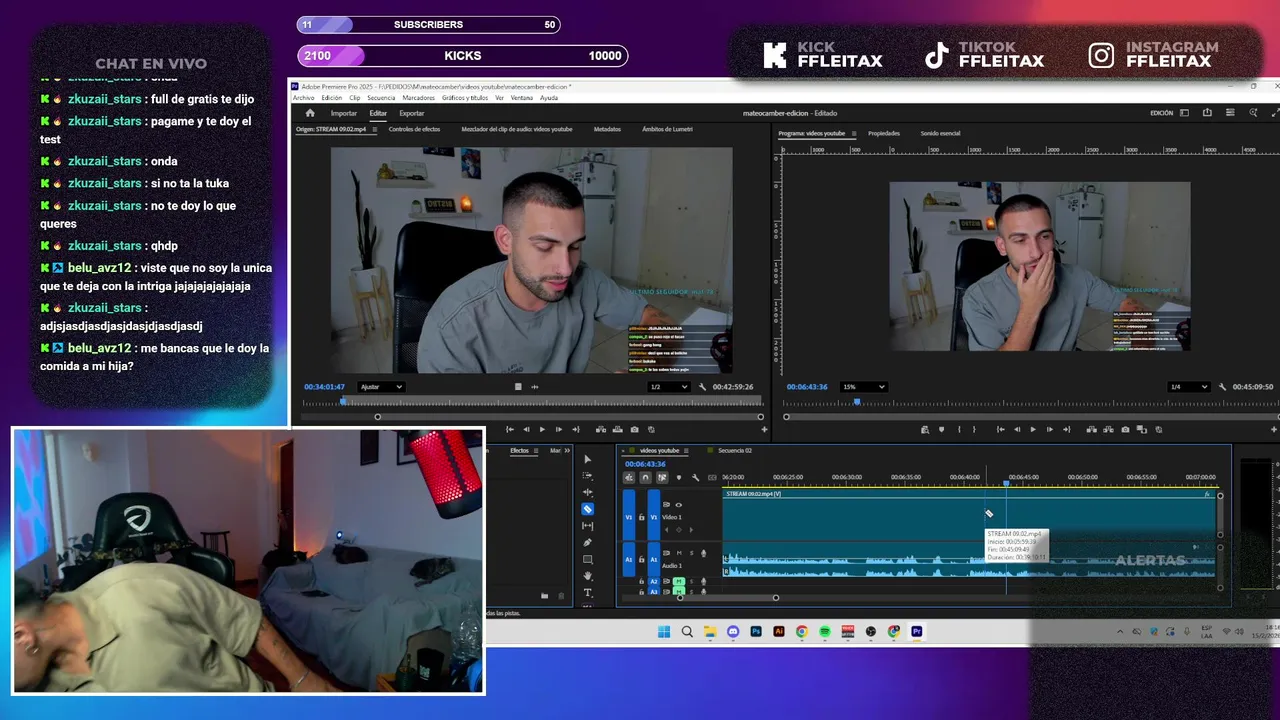Toggle linked selection in the timeline
Image resolution: width=1280 pixels, height=720 pixels.
[662, 477]
